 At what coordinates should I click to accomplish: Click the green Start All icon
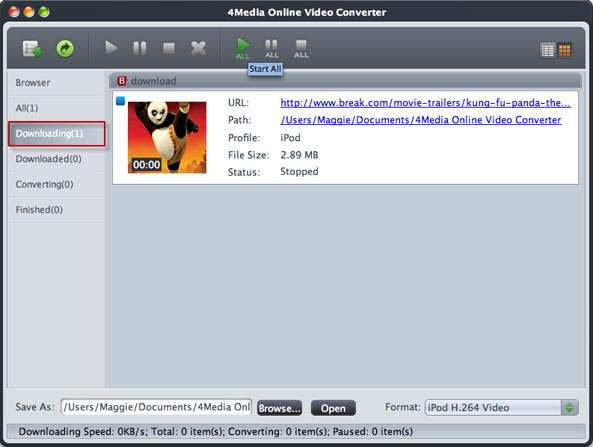click(243, 48)
